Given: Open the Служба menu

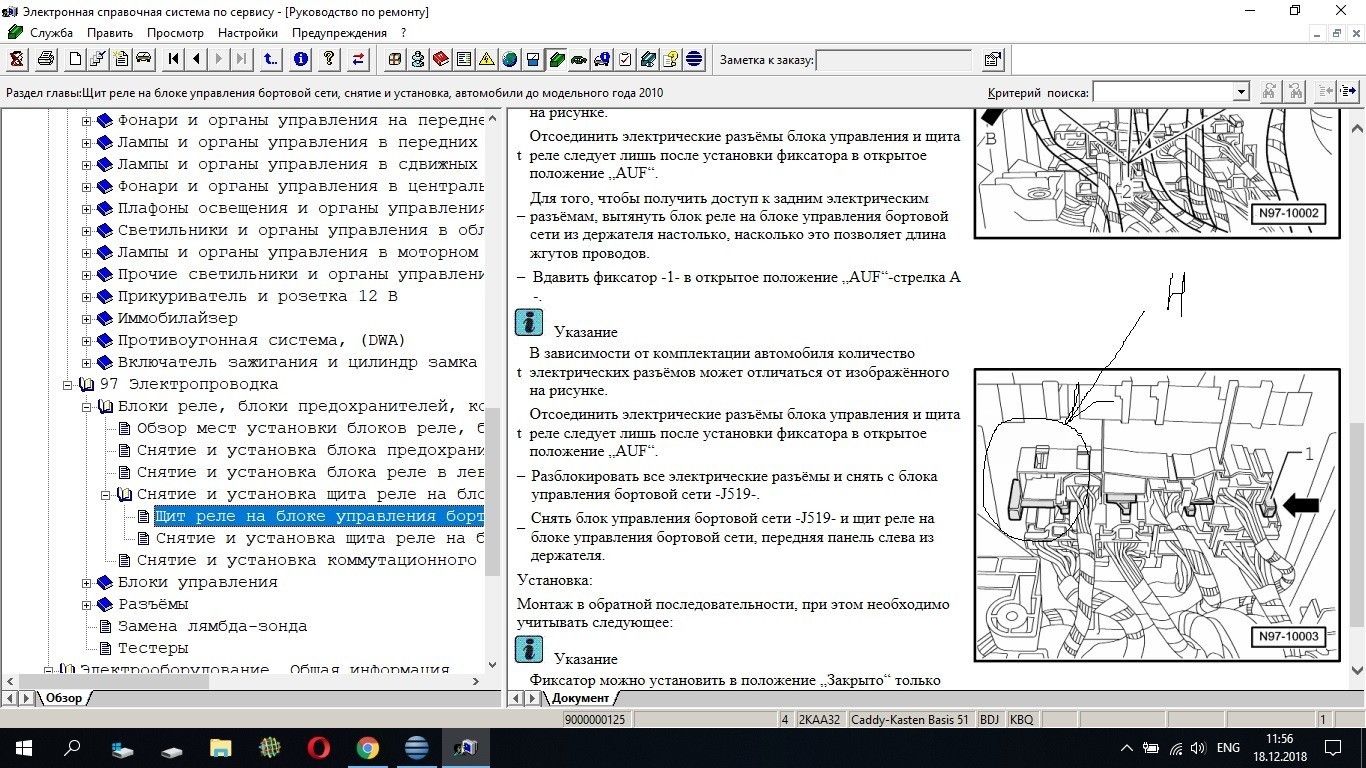Looking at the screenshot, I should click(51, 33).
